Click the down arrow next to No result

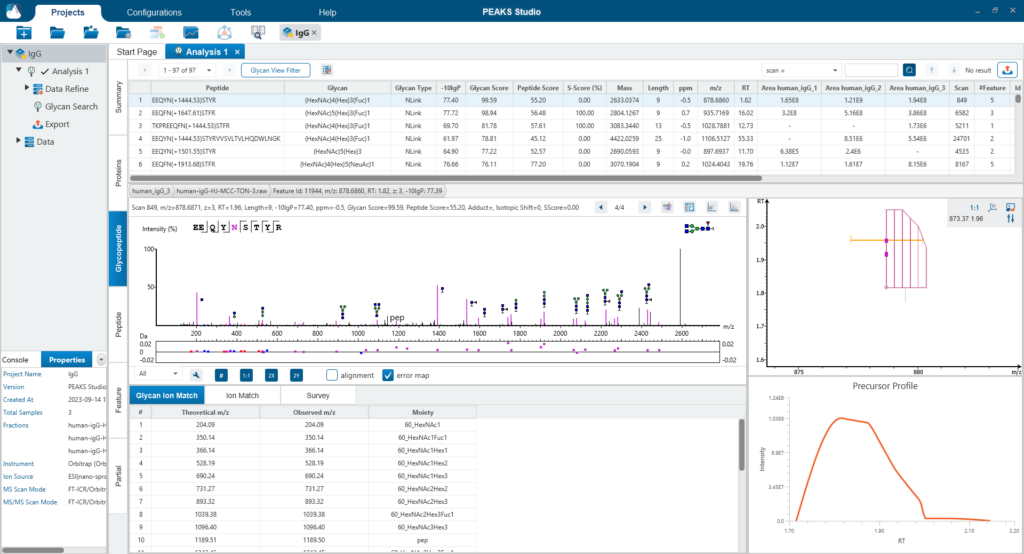point(953,70)
